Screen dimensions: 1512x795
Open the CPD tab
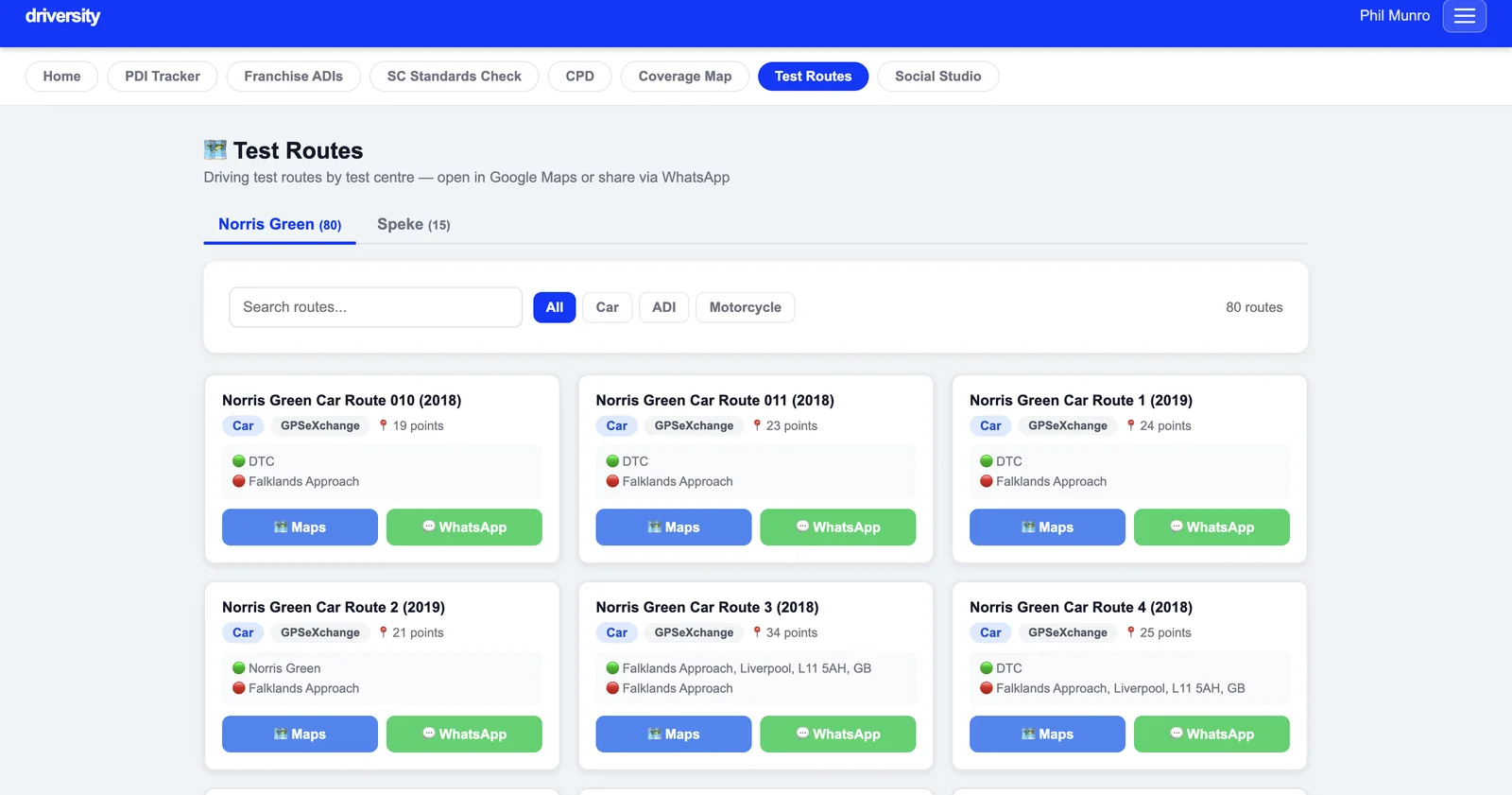click(580, 77)
